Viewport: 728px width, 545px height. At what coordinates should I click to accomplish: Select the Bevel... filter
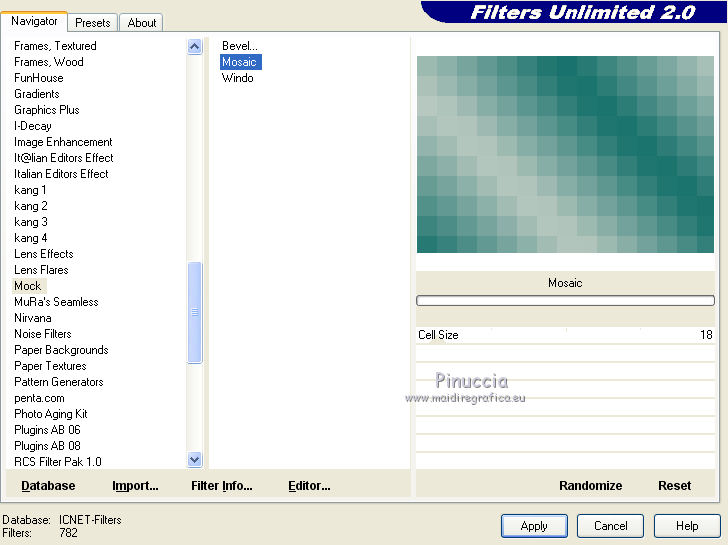(x=240, y=46)
